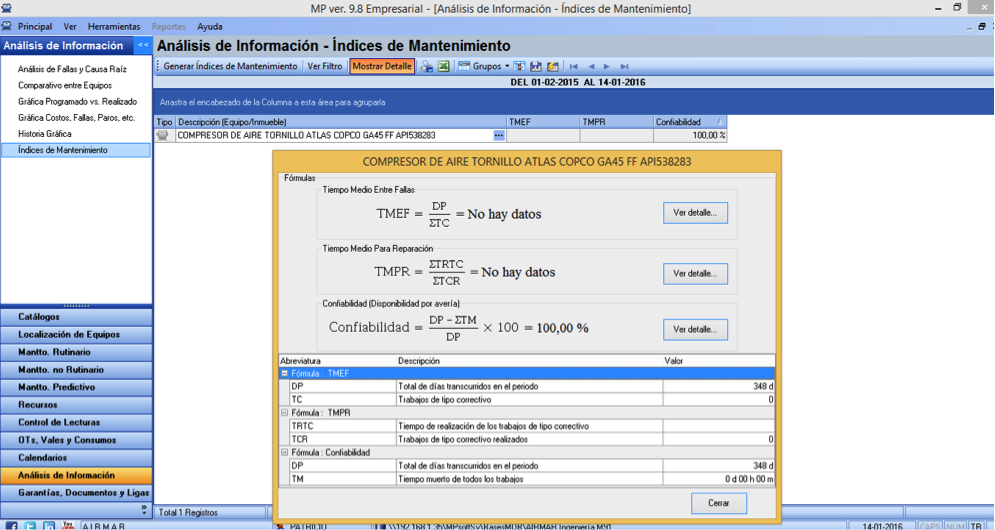Click Ver detalle for TMEF formula
Screen dimensions: 995x530
coord(695,213)
